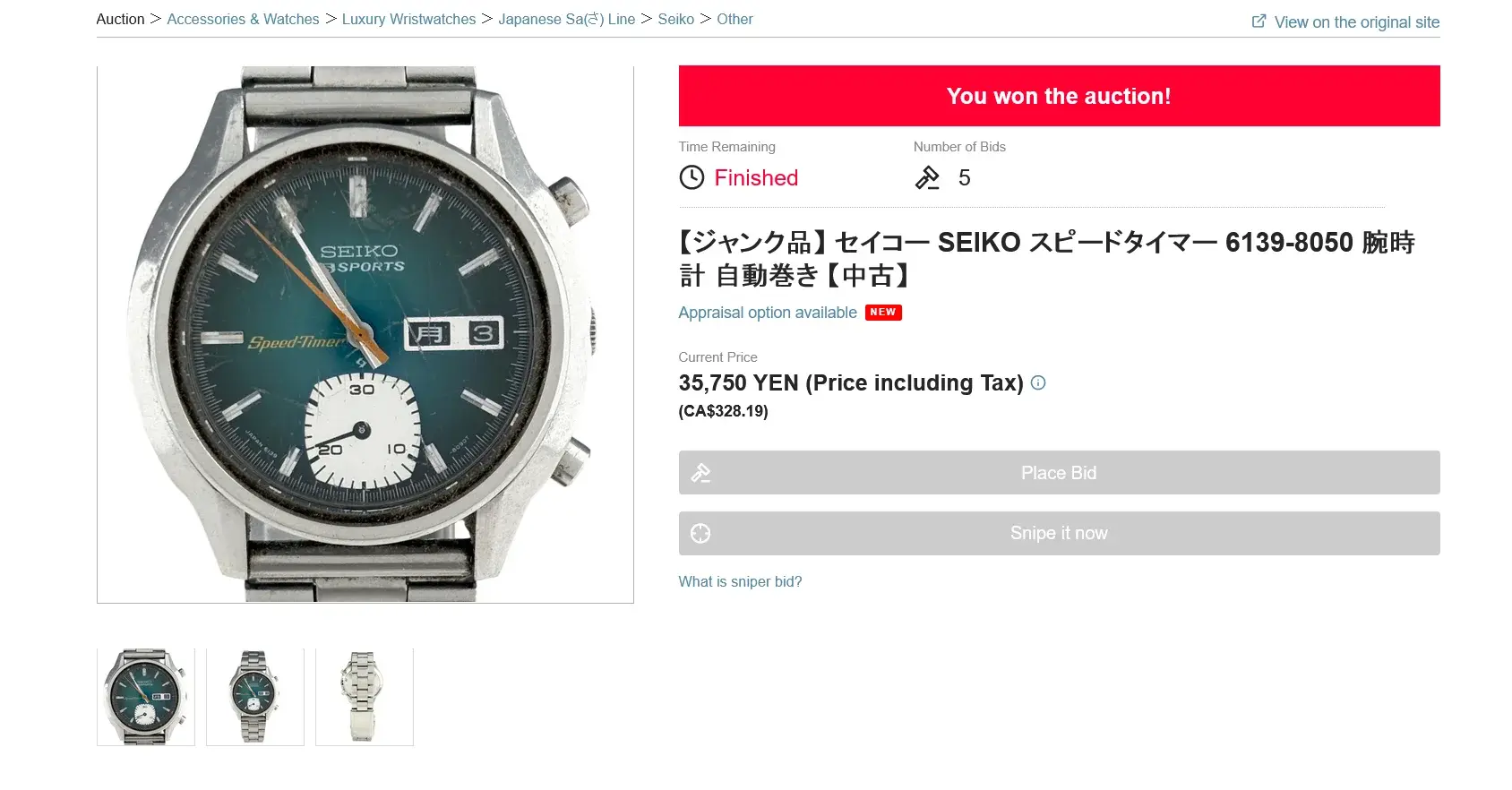This screenshot has height=790, width=1512.
Task: Open Appraisal option available link
Action: [768, 313]
